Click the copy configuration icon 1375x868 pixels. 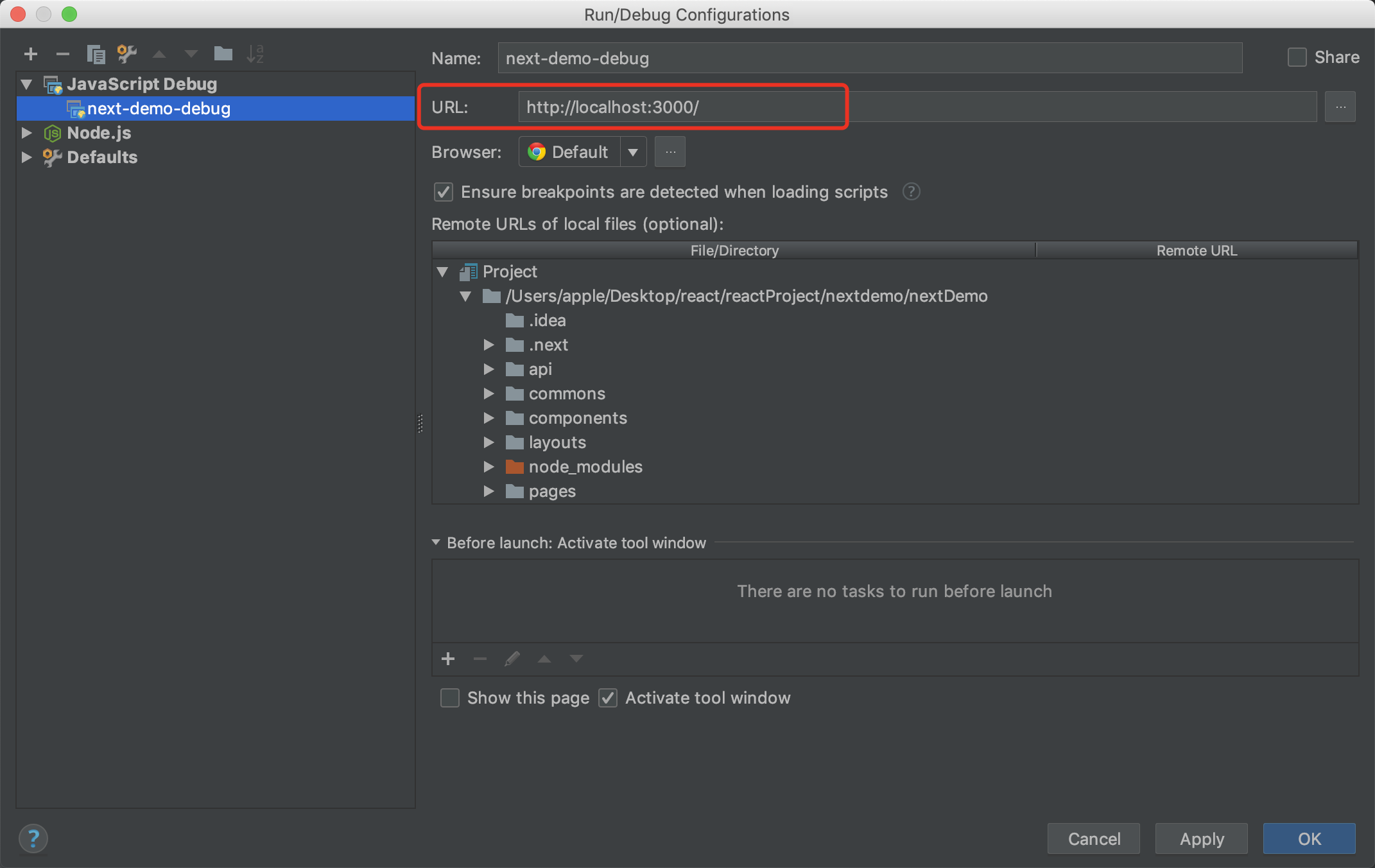coord(96,54)
